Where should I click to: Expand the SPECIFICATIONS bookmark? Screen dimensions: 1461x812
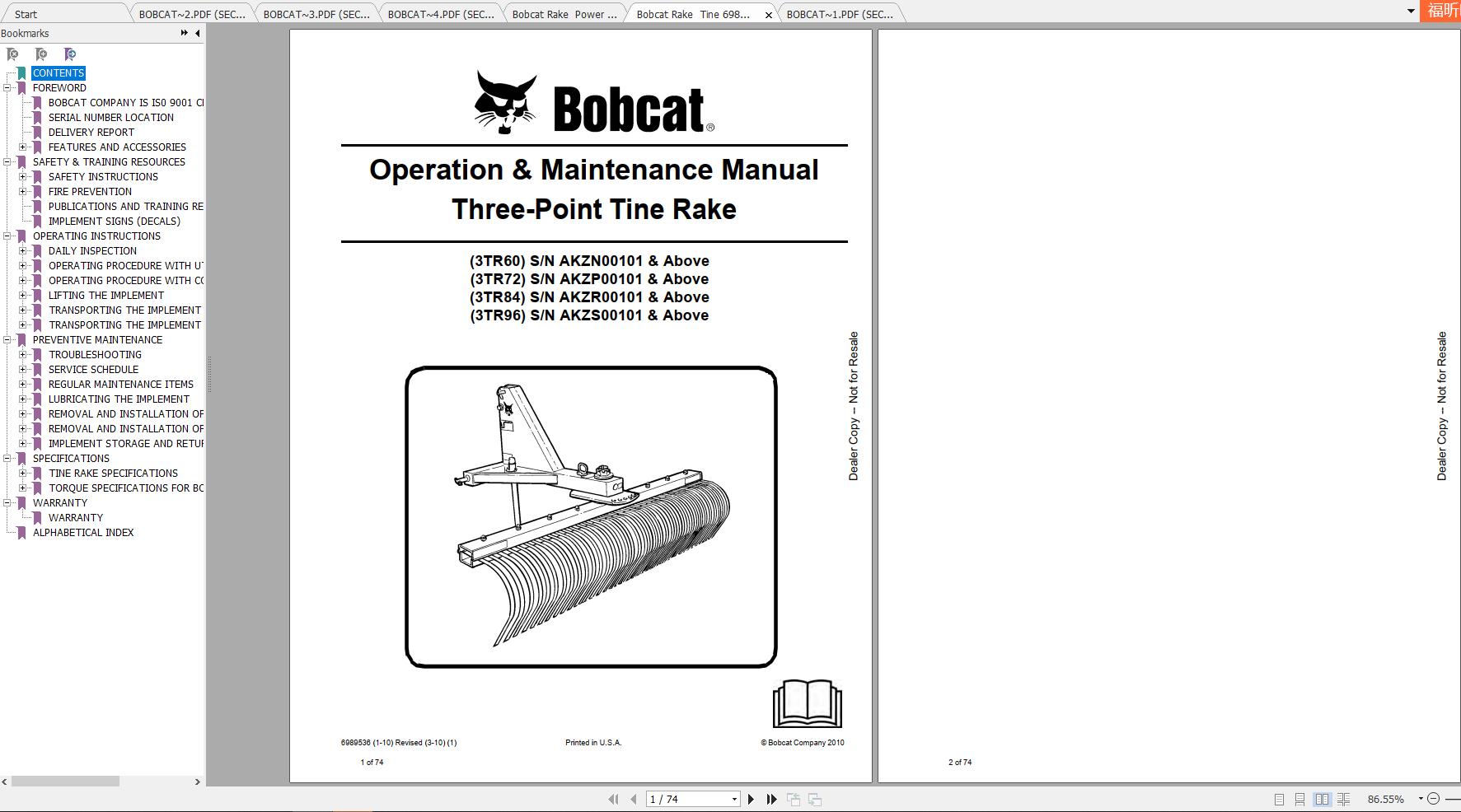(x=8, y=459)
